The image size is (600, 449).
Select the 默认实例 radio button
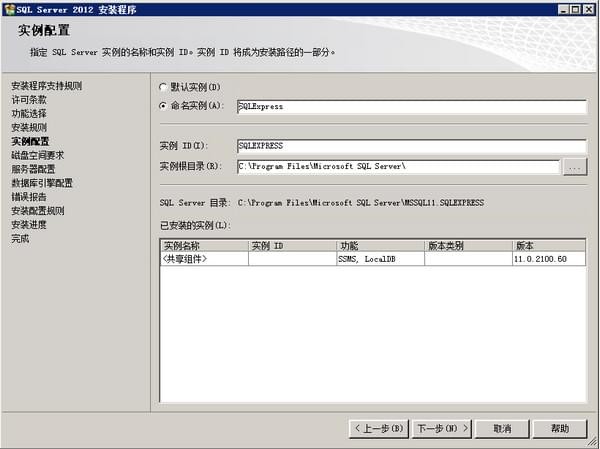coord(163,87)
